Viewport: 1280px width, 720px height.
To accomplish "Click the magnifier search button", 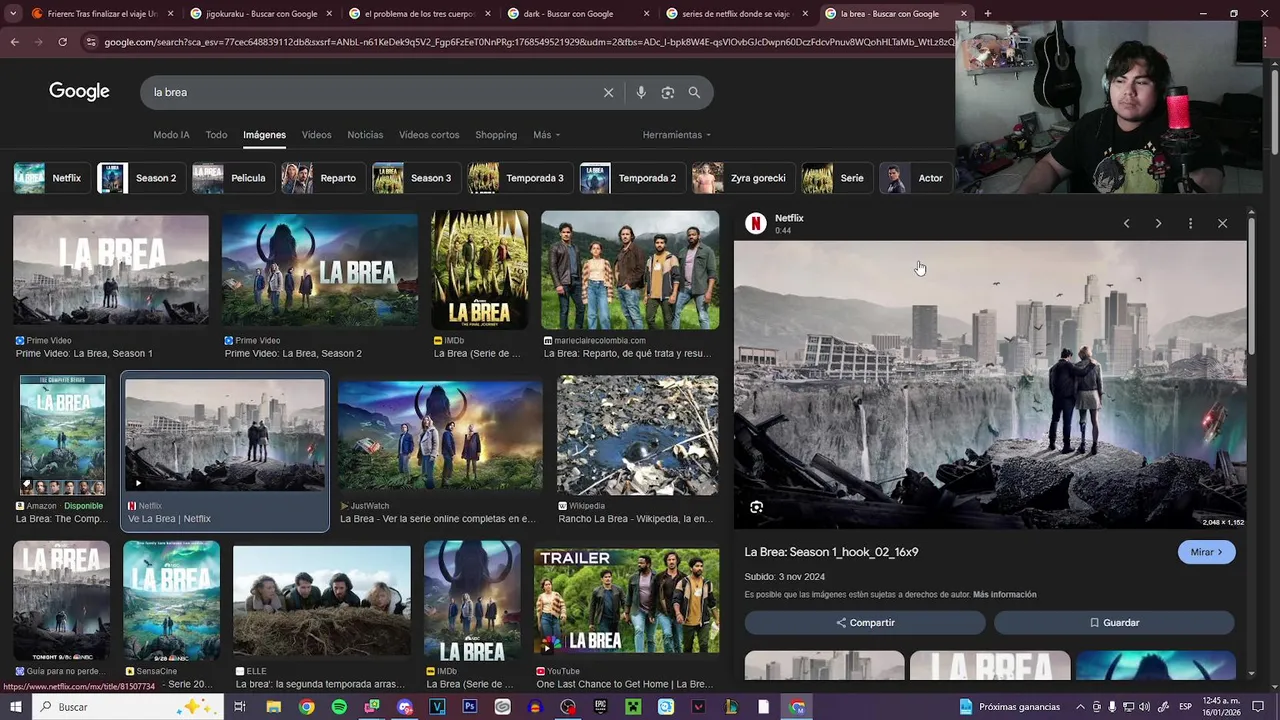I will [x=694, y=92].
